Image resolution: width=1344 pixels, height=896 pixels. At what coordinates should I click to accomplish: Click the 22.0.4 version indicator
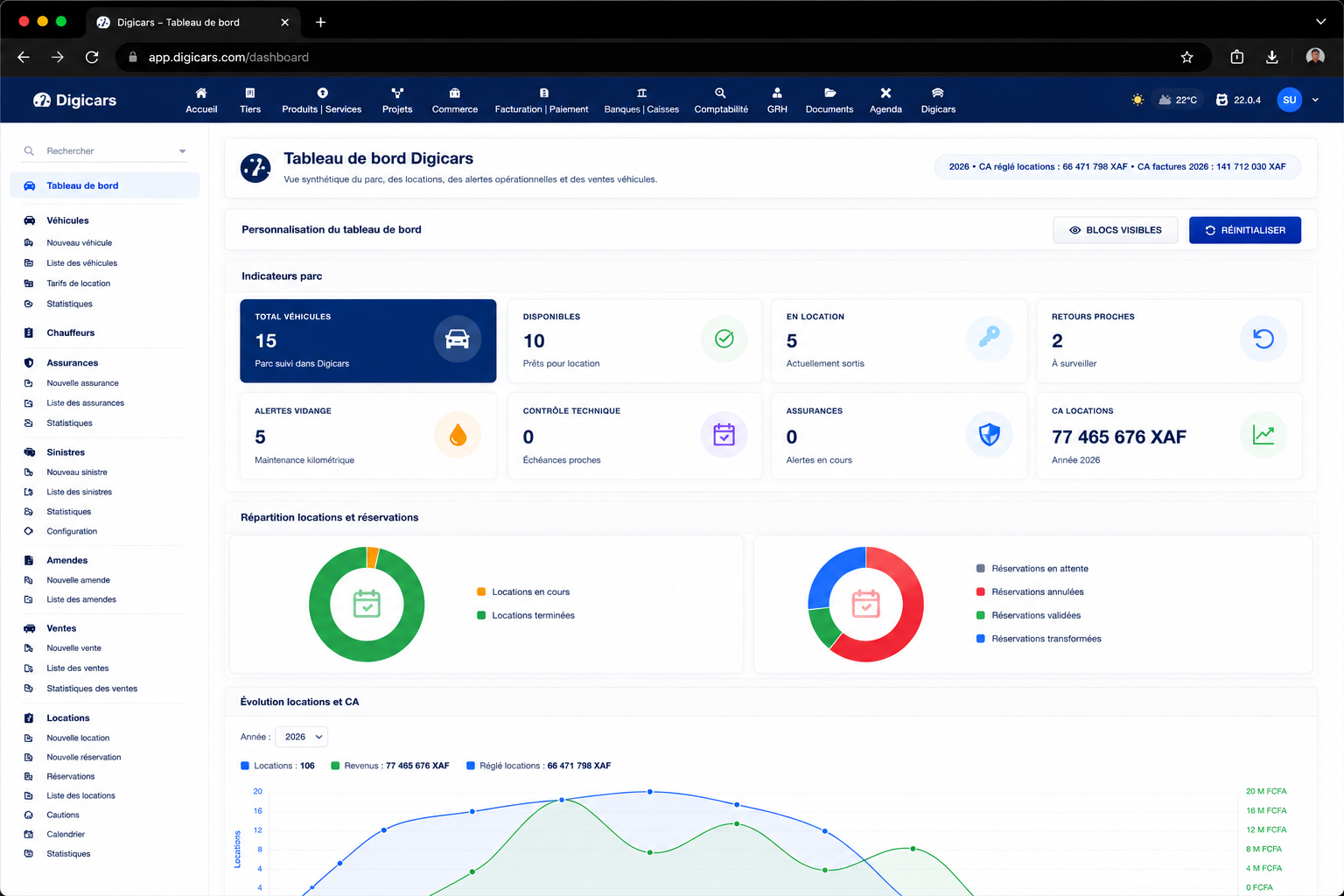pyautogui.click(x=1238, y=100)
